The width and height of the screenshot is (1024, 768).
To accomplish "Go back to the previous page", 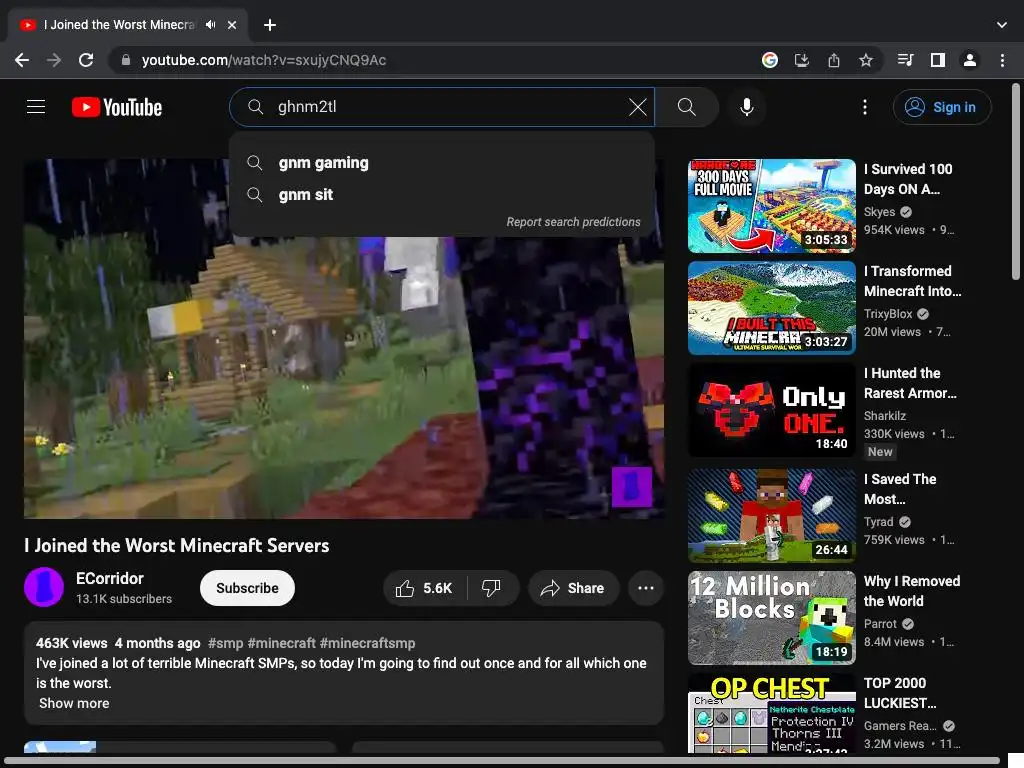I will pyautogui.click(x=22, y=60).
